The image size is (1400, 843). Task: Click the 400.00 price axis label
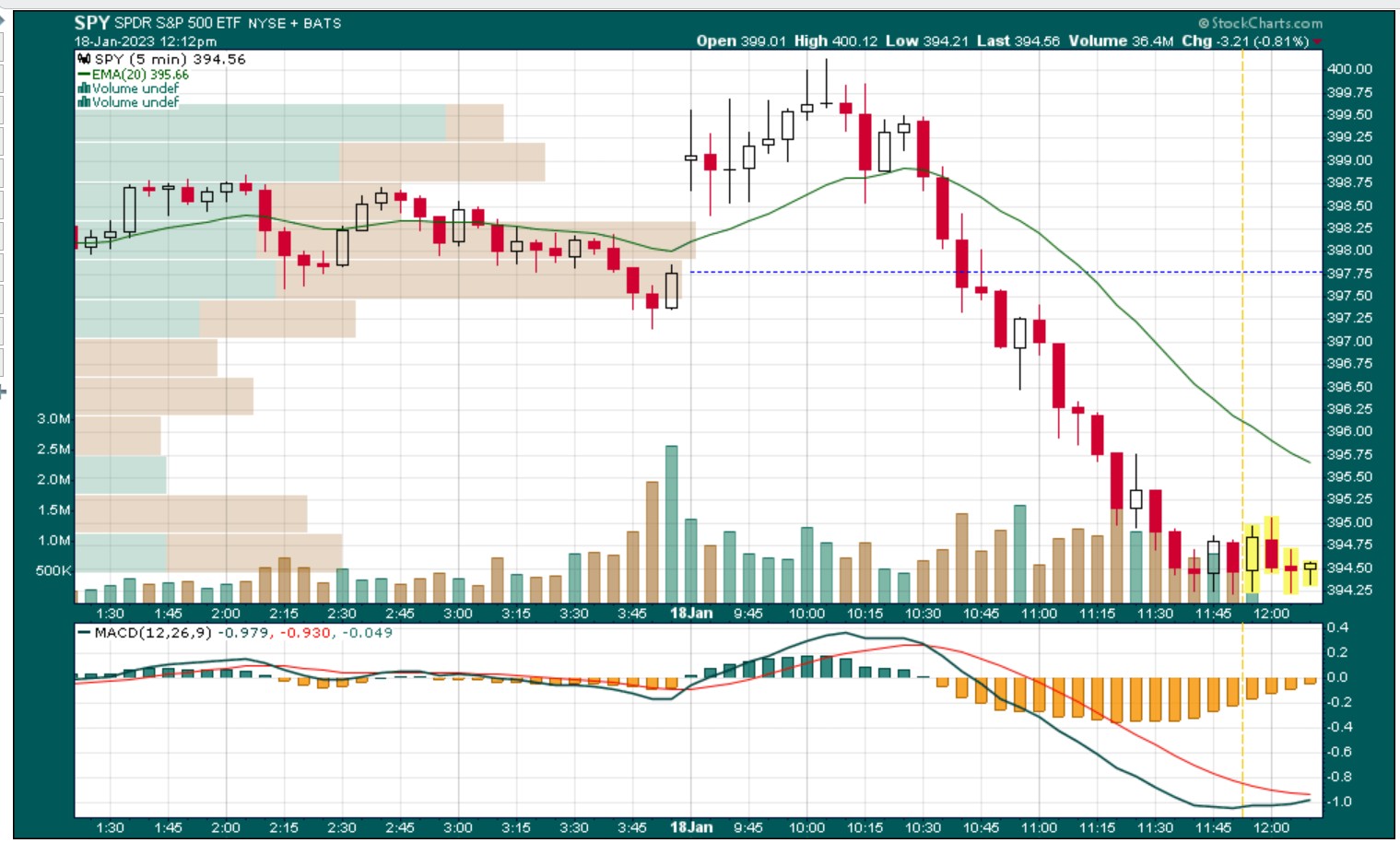coord(1349,69)
